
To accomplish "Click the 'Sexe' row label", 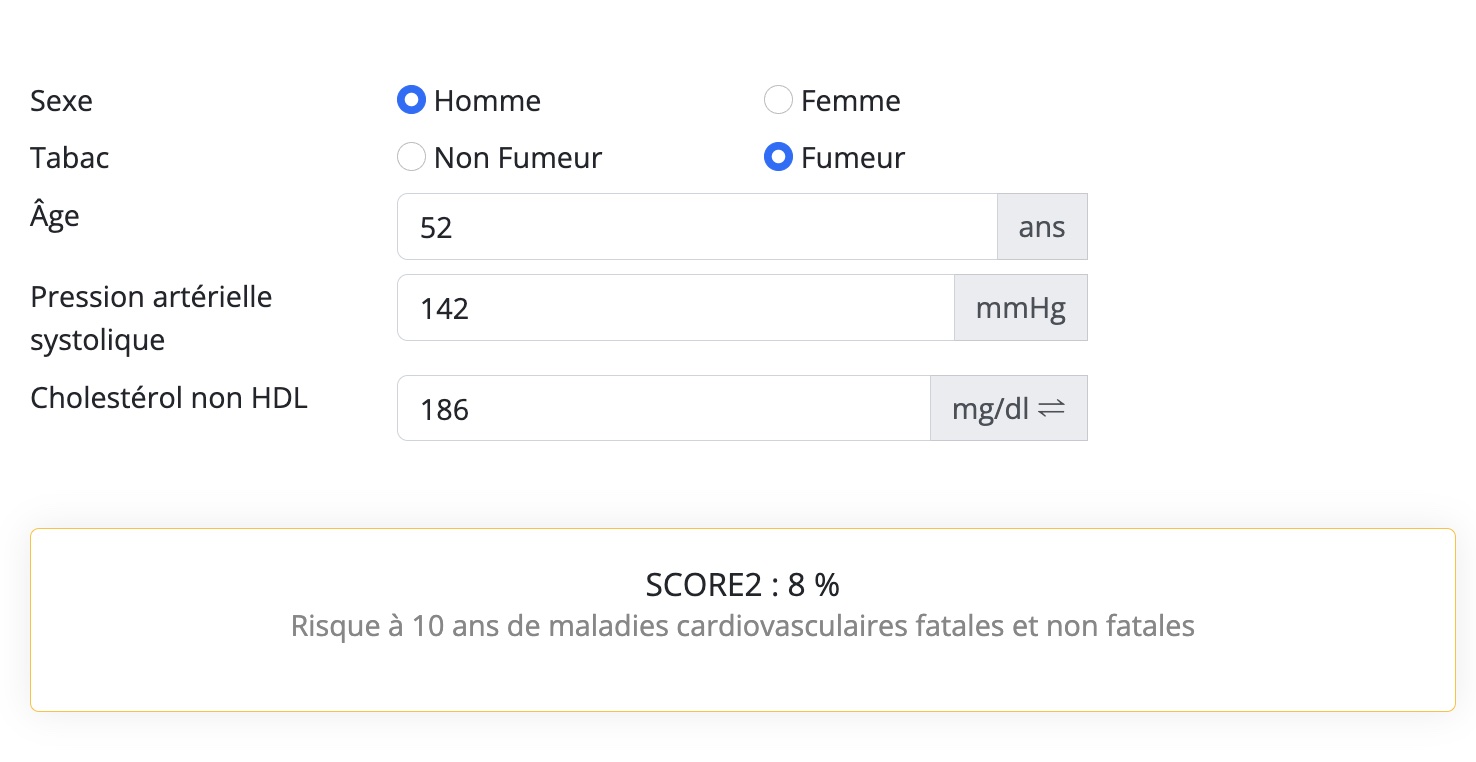I will tap(62, 100).
